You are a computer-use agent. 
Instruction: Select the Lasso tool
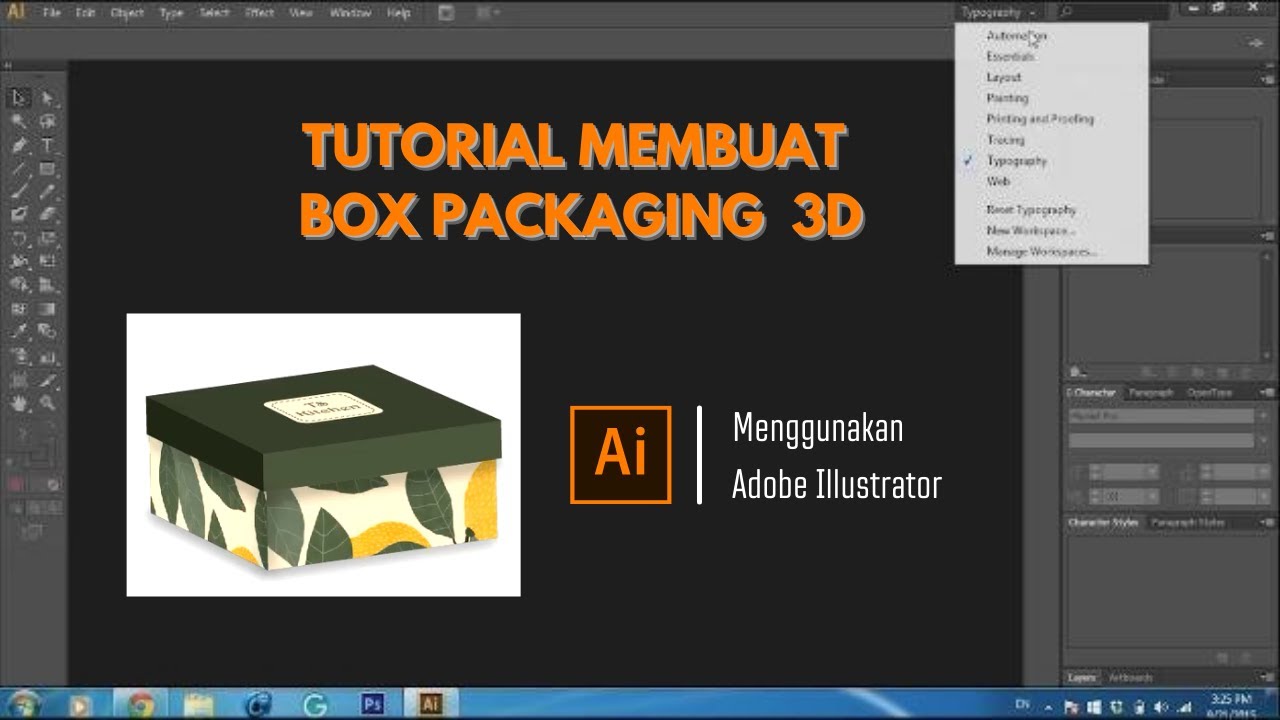47,121
